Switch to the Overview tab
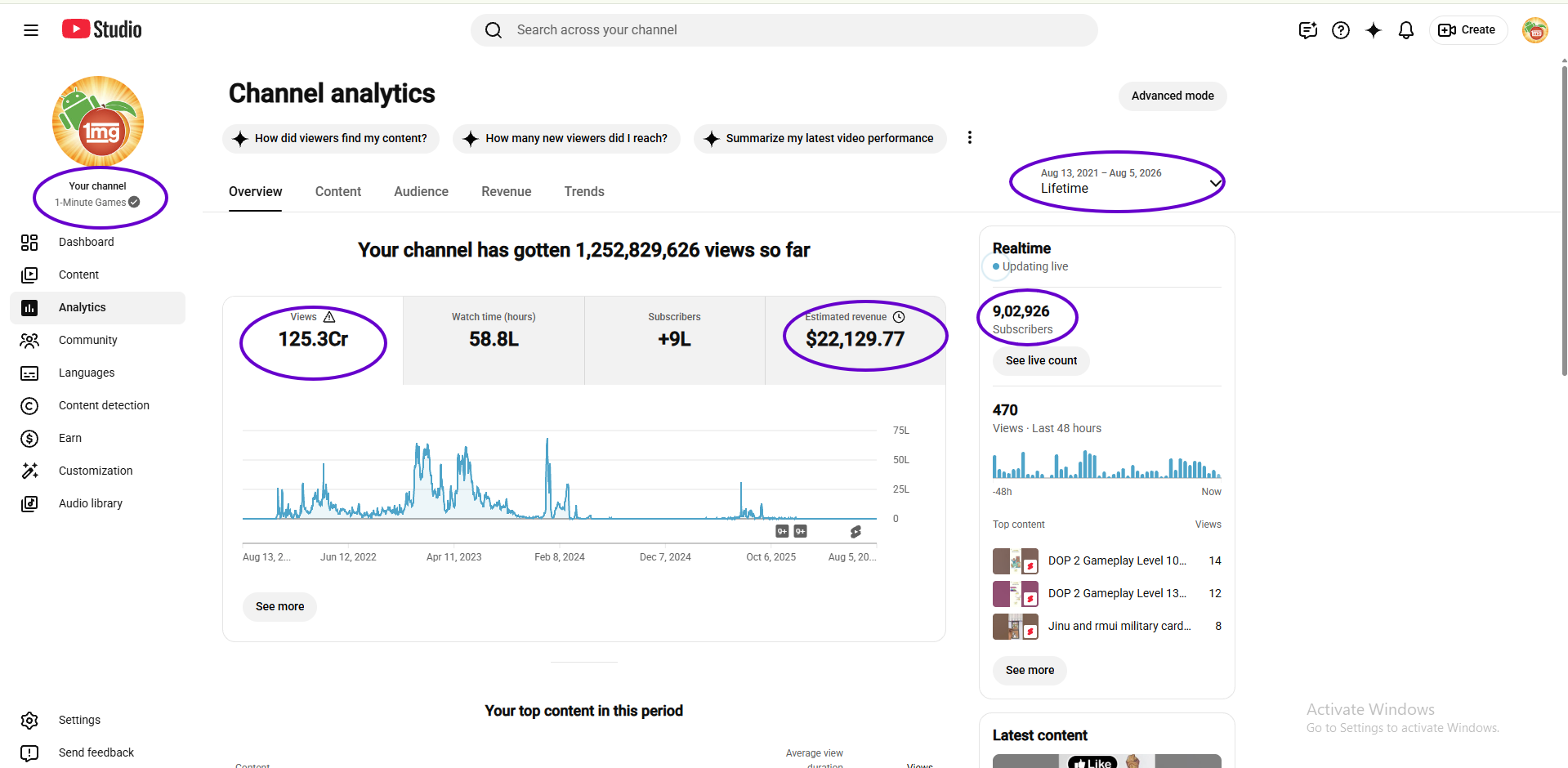The height and width of the screenshot is (768, 1568). click(256, 191)
